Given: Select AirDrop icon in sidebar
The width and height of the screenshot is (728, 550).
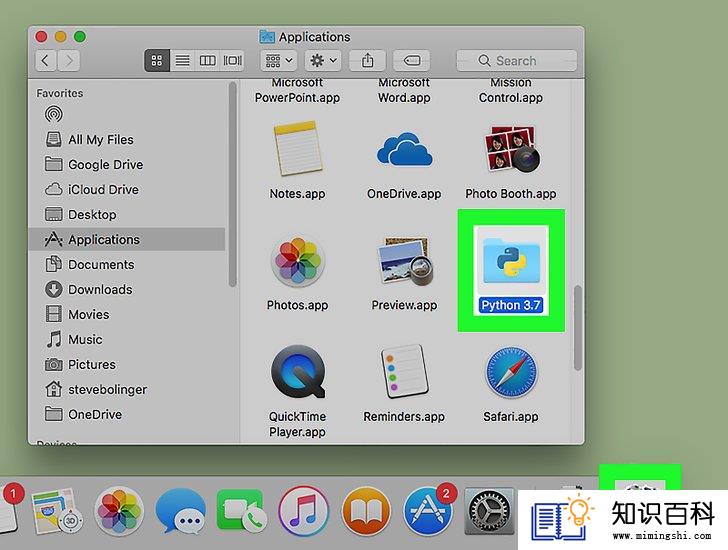Looking at the screenshot, I should click(x=54, y=114).
